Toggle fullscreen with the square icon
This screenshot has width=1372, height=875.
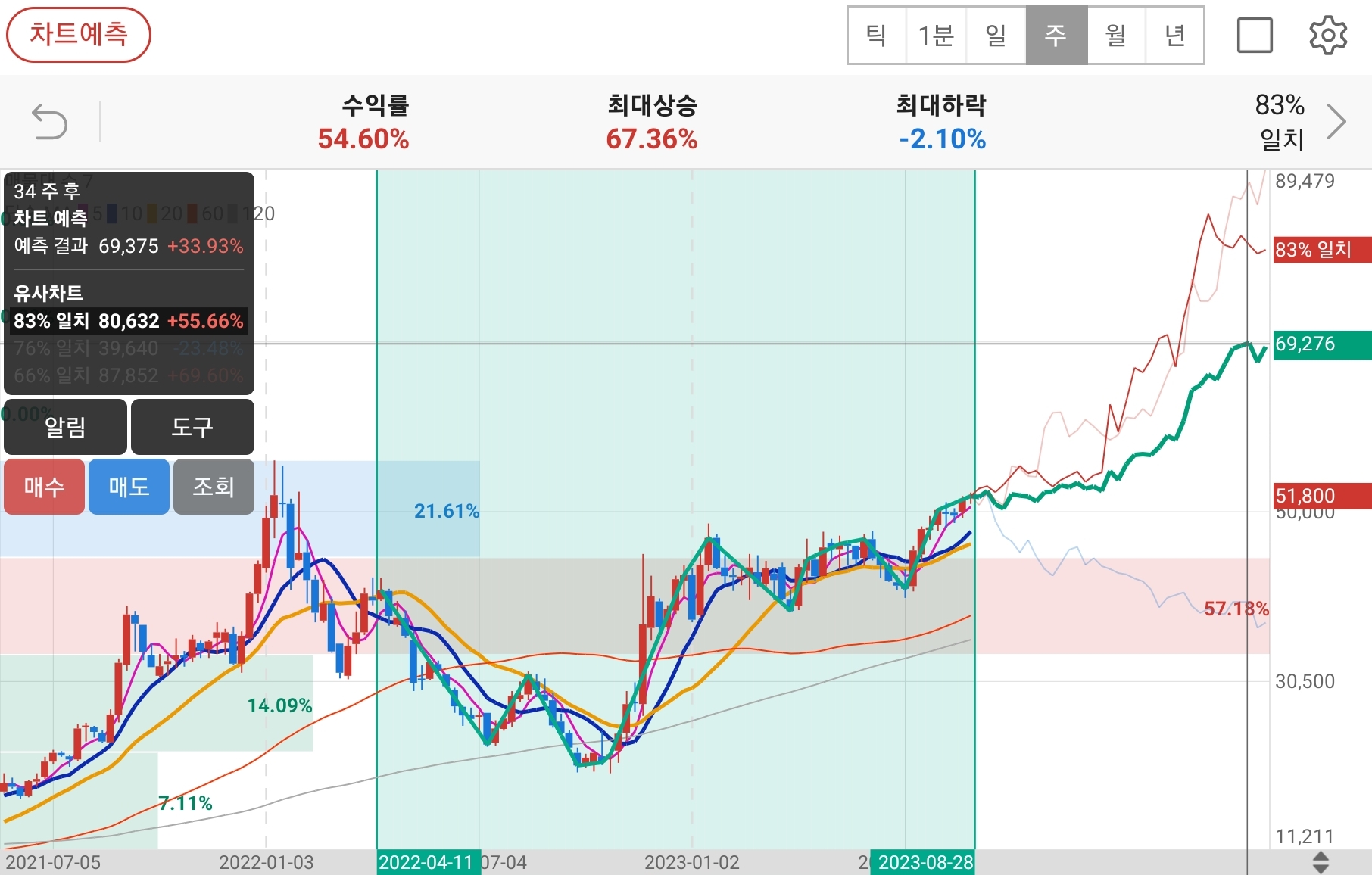[x=1255, y=36]
